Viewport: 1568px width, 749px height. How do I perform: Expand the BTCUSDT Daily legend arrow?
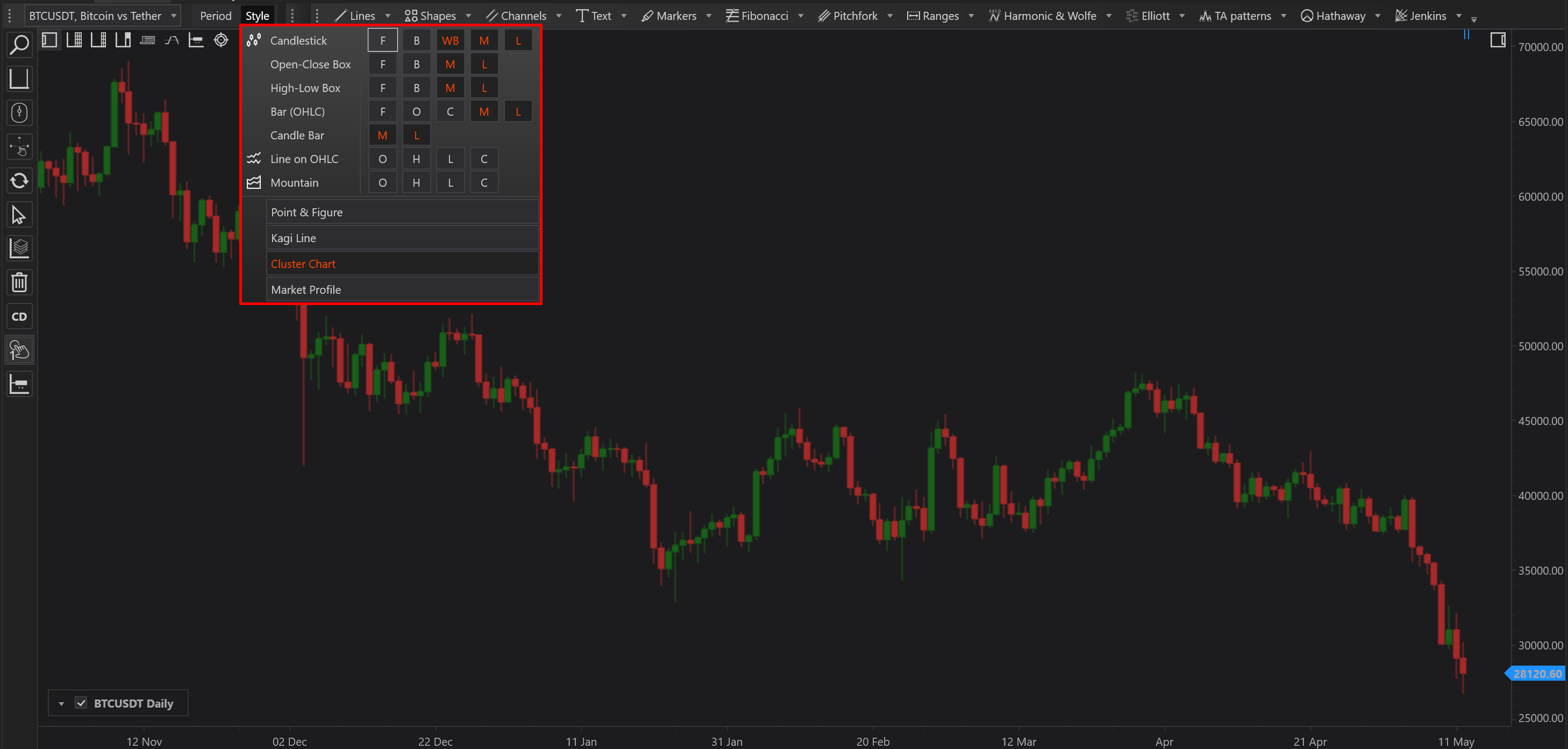pos(61,703)
